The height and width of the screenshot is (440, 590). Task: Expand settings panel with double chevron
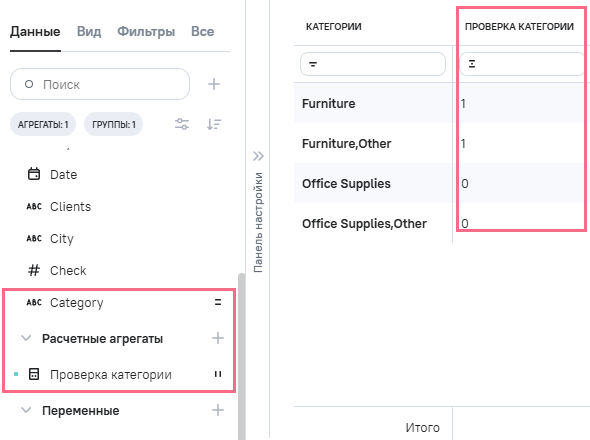[x=258, y=156]
